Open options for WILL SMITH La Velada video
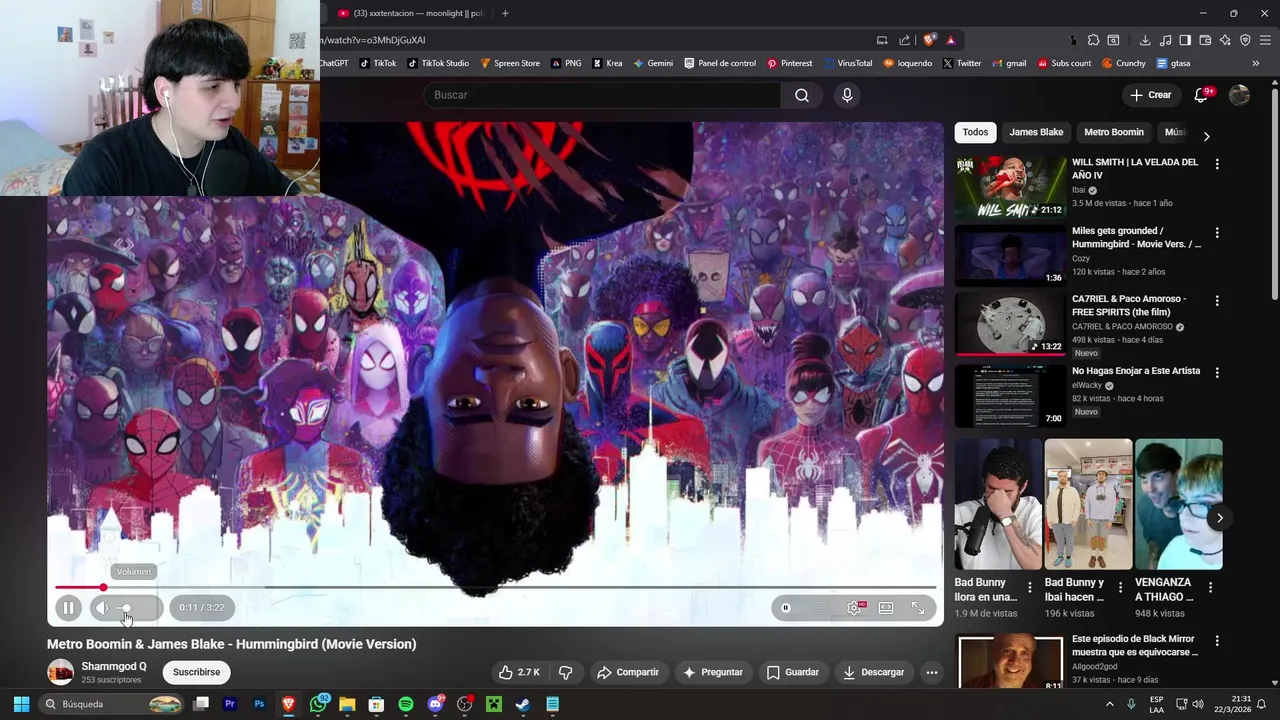 1217,164
